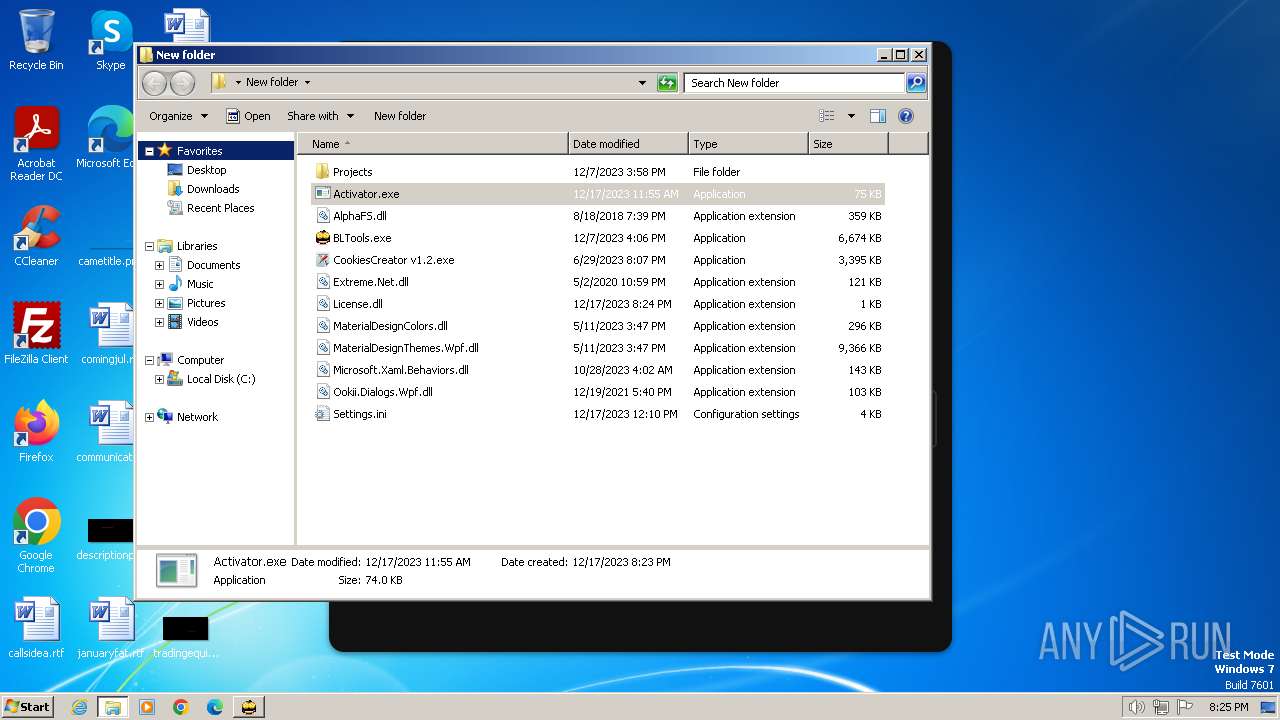The image size is (1280, 720).
Task: Open the Organize menu
Action: click(x=178, y=116)
